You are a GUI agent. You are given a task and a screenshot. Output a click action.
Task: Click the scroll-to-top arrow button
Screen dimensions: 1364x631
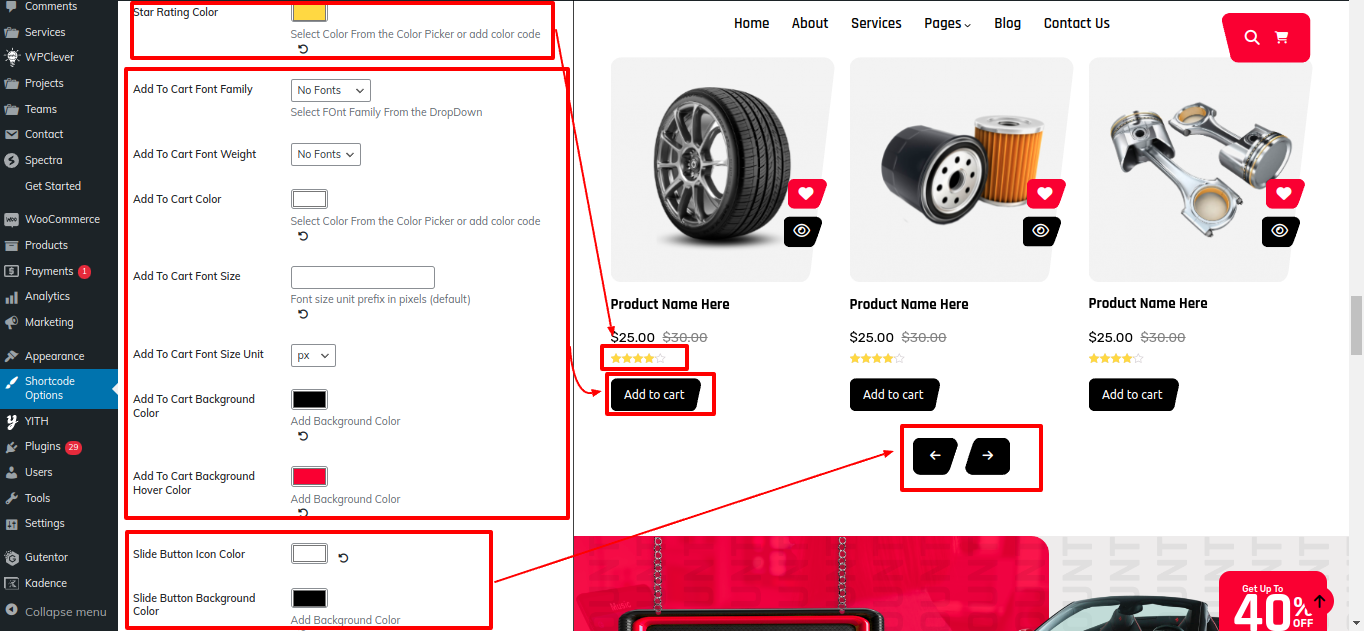(x=1319, y=601)
